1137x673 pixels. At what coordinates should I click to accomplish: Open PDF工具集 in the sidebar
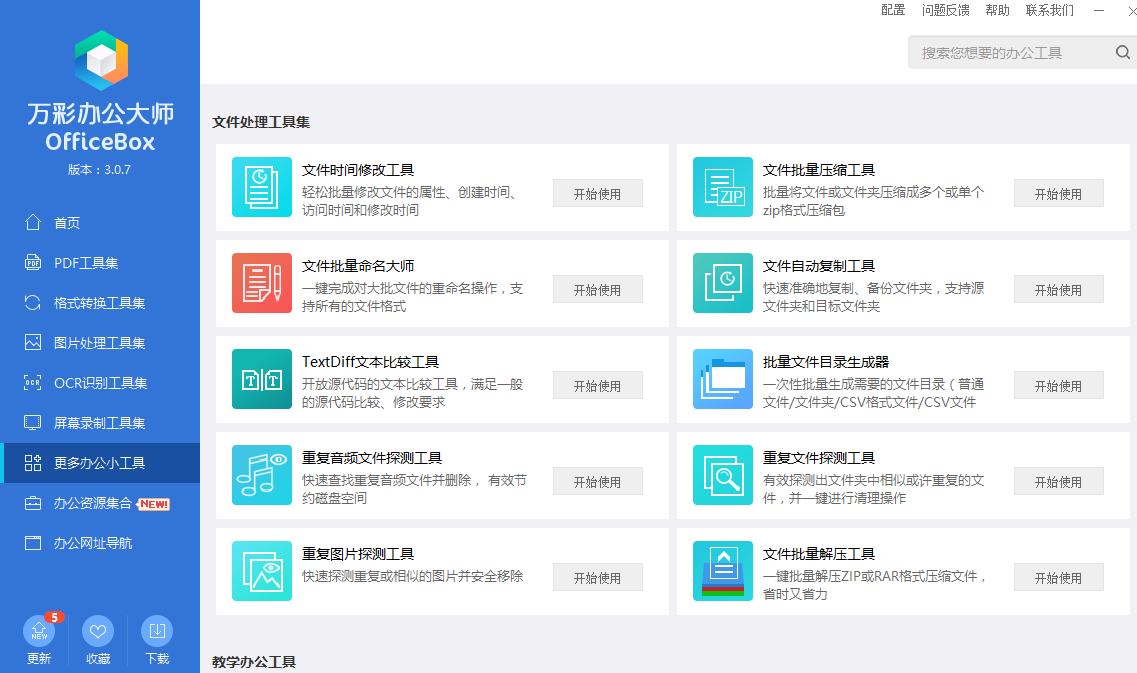click(x=100, y=263)
